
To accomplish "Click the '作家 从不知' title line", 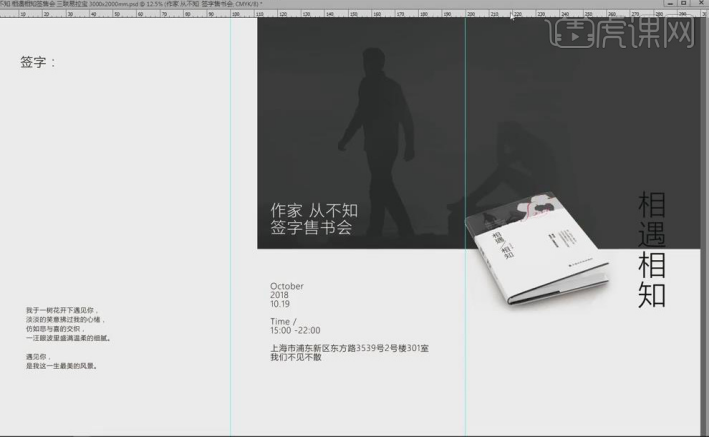I will 313,211.
